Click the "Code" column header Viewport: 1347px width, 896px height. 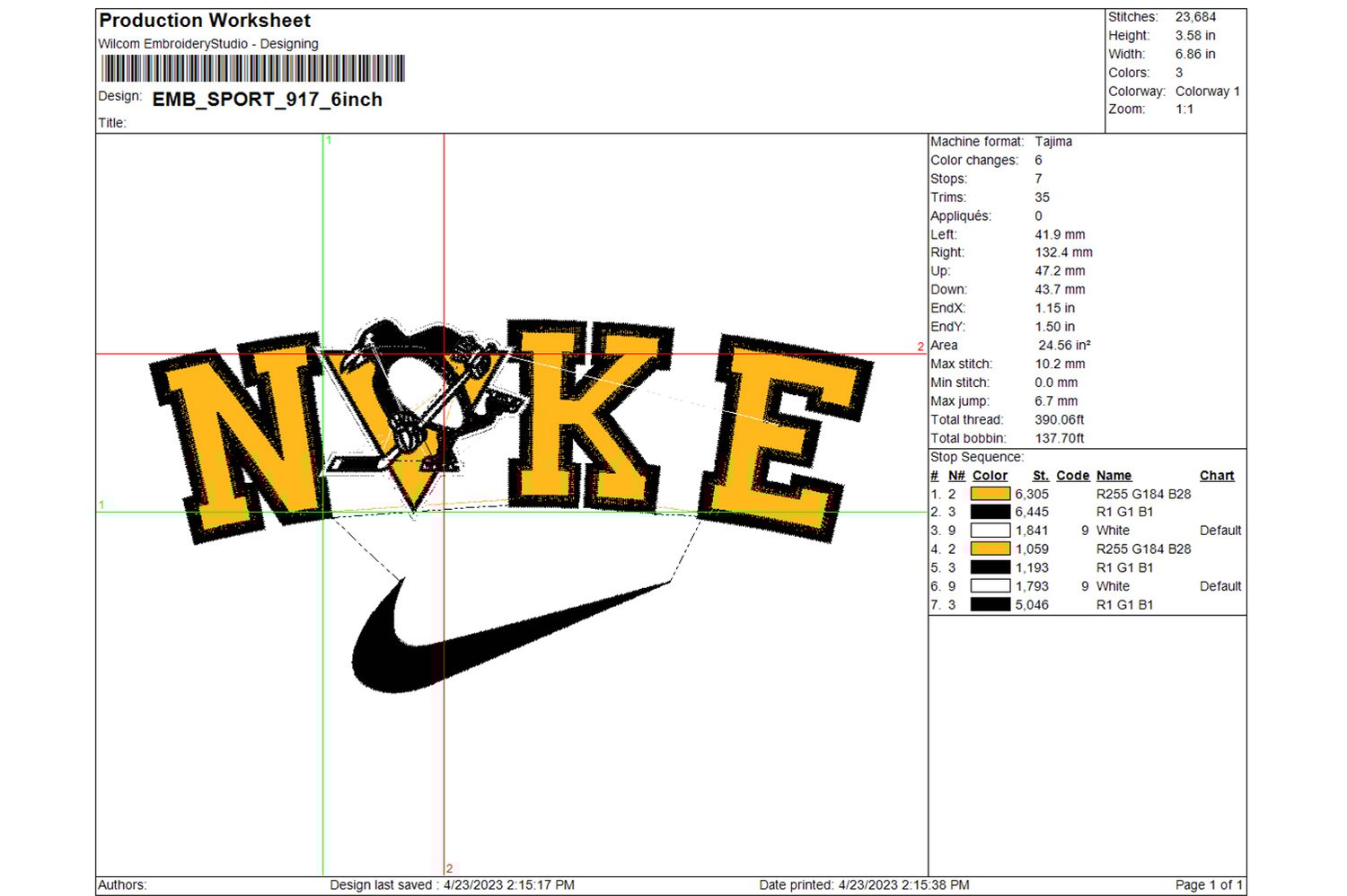point(1073,476)
